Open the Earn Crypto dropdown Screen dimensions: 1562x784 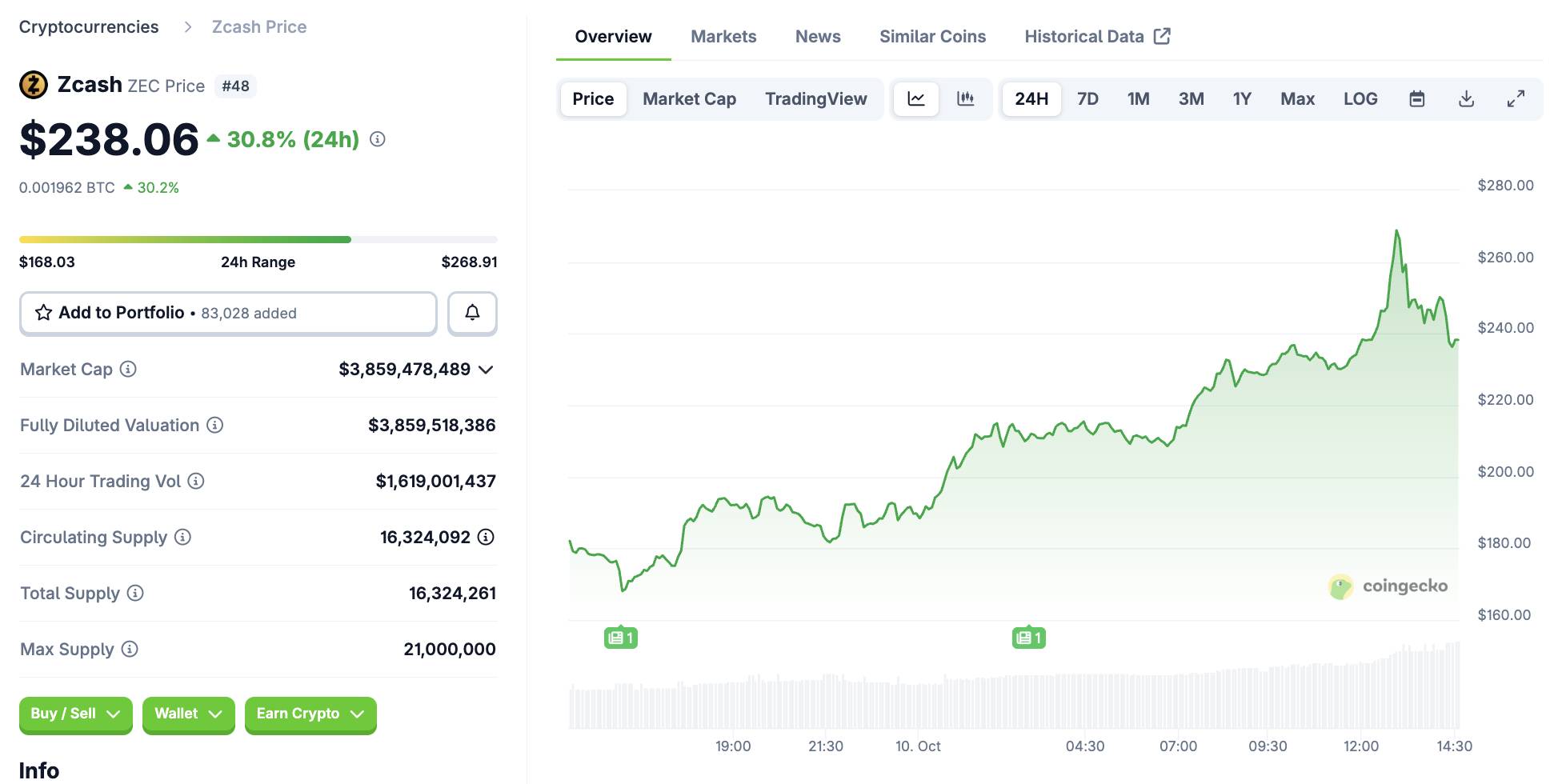310,714
